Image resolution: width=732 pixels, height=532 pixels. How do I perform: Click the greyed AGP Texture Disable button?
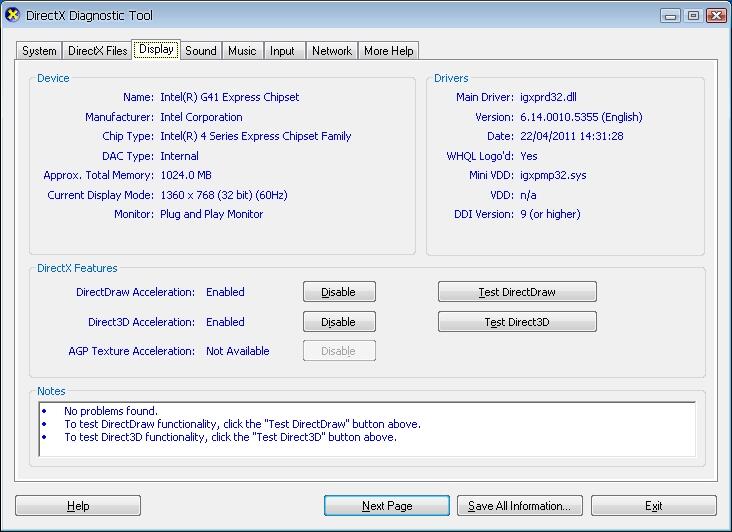[x=339, y=351]
